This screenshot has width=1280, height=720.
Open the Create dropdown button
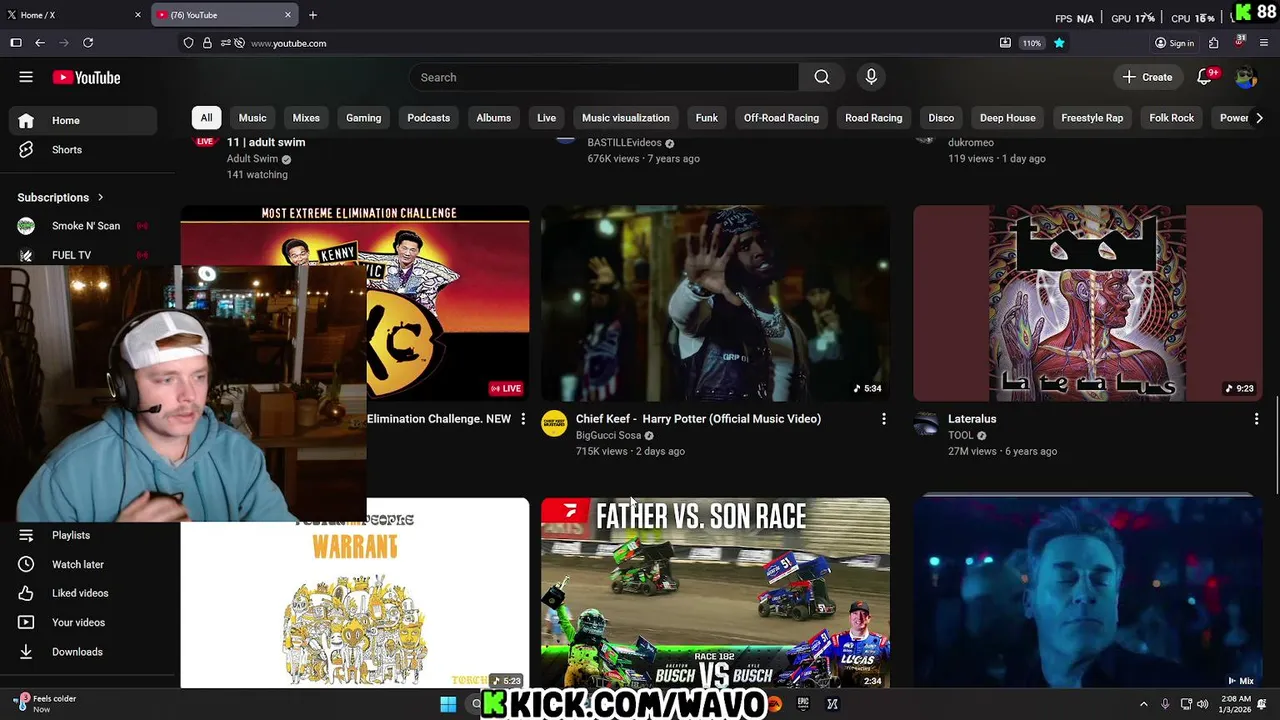(1148, 77)
